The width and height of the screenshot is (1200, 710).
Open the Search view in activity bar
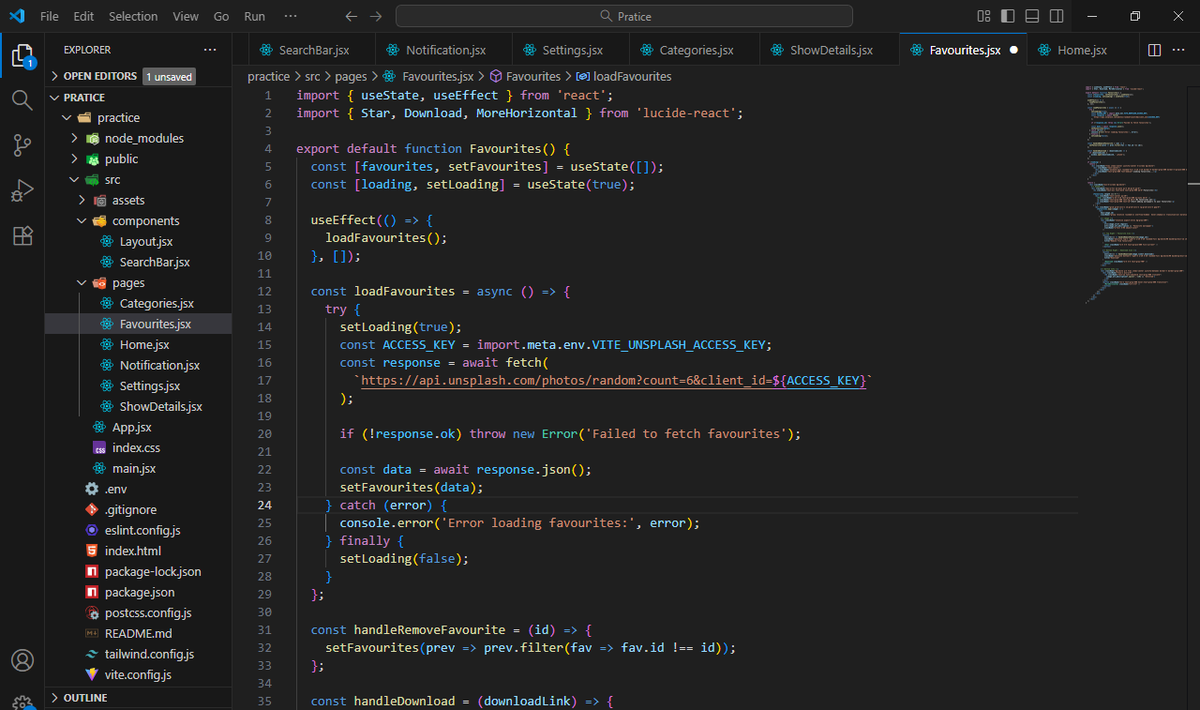pyautogui.click(x=22, y=99)
